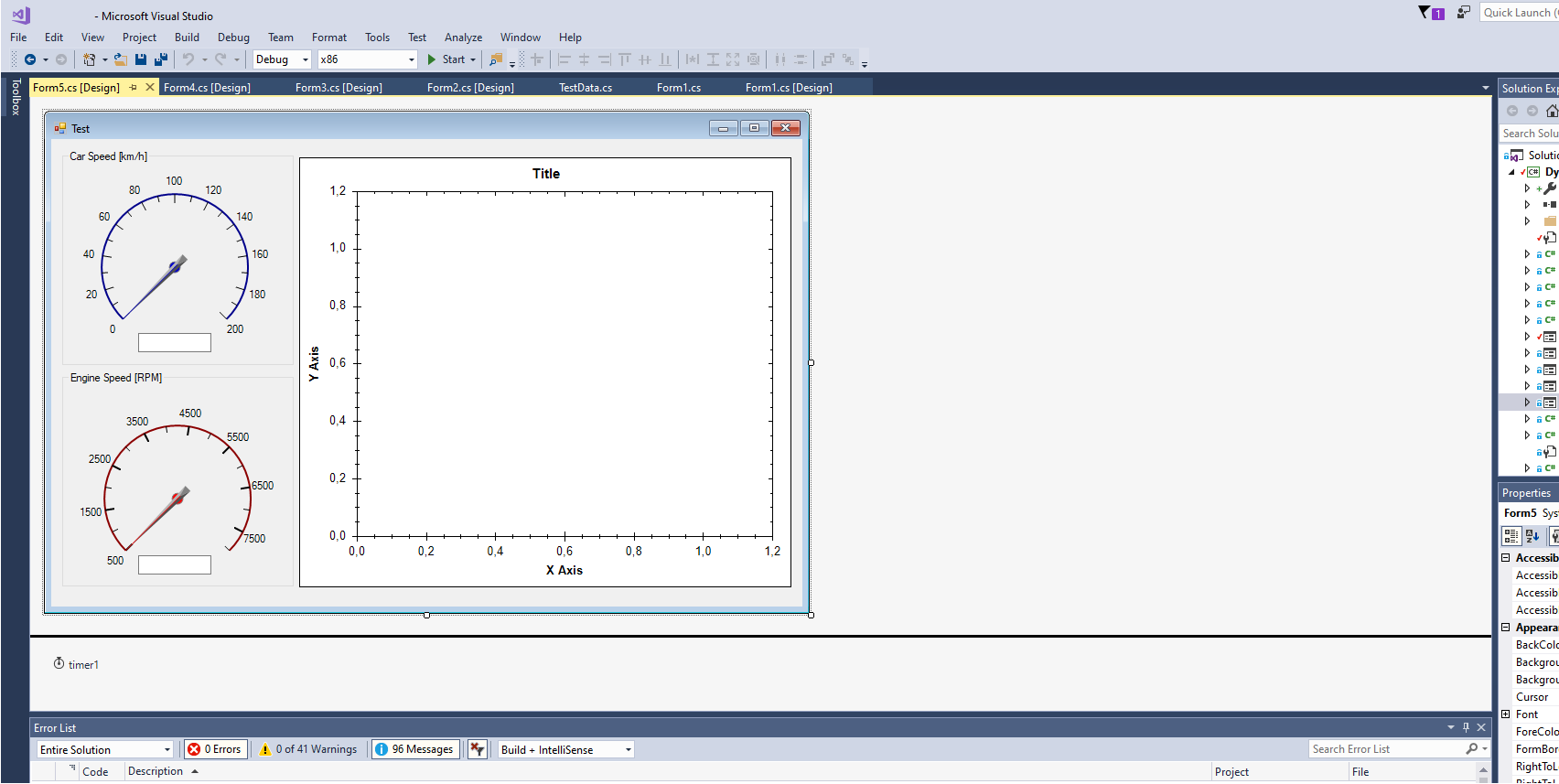Image resolution: width=1559 pixels, height=784 pixels.
Task: Open the Debug configuration dropdown
Action: (x=282, y=59)
